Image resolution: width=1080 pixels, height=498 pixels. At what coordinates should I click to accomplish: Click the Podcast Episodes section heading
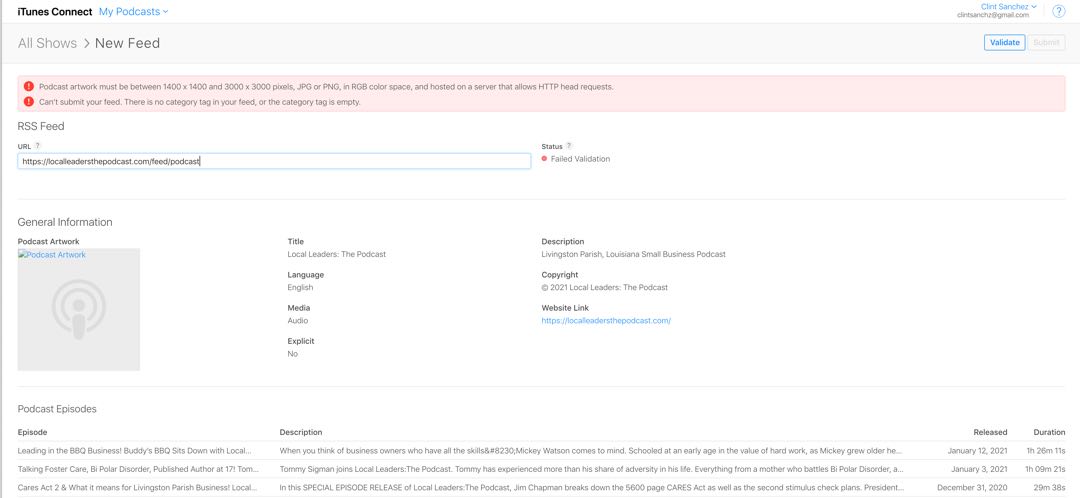[x=57, y=409]
